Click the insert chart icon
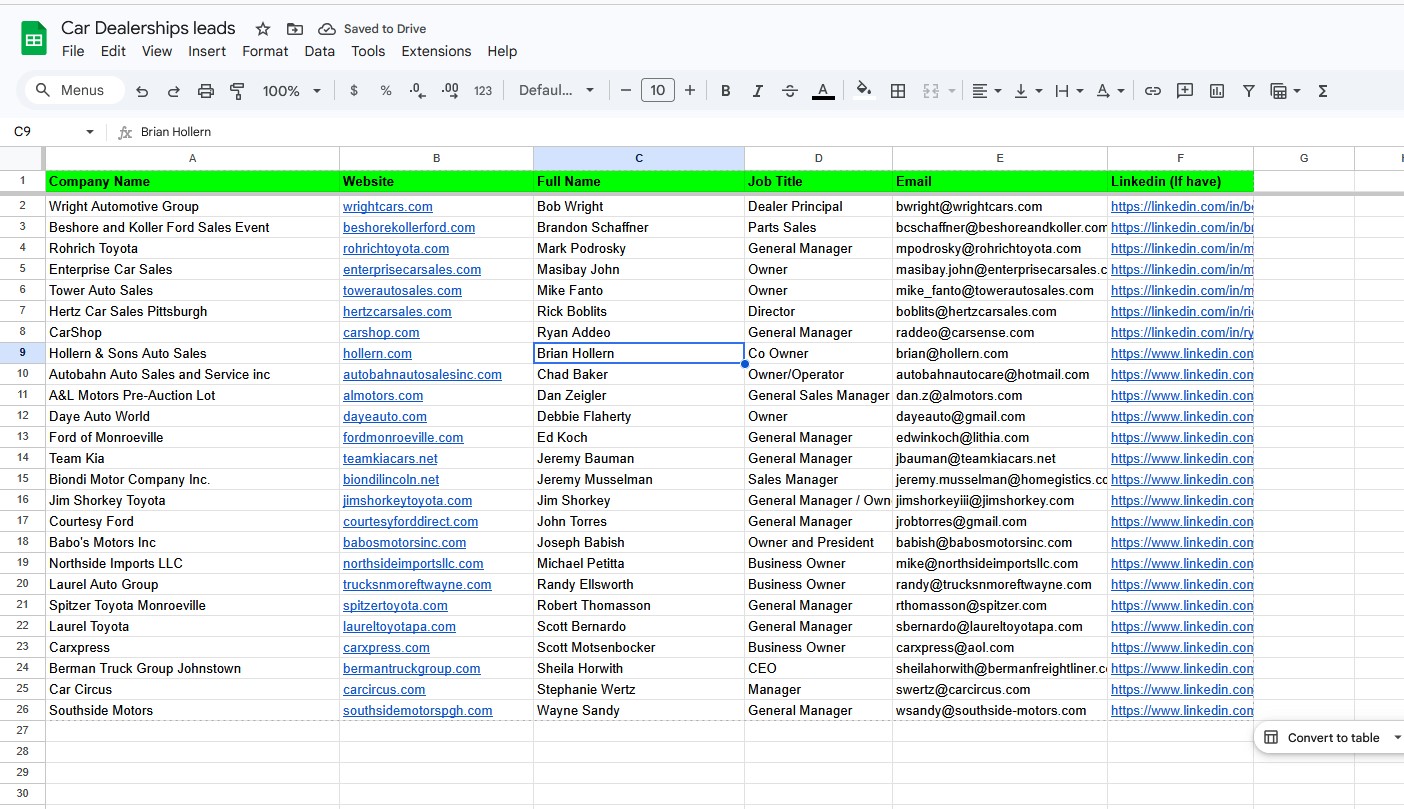The width and height of the screenshot is (1404, 809). click(1217, 91)
